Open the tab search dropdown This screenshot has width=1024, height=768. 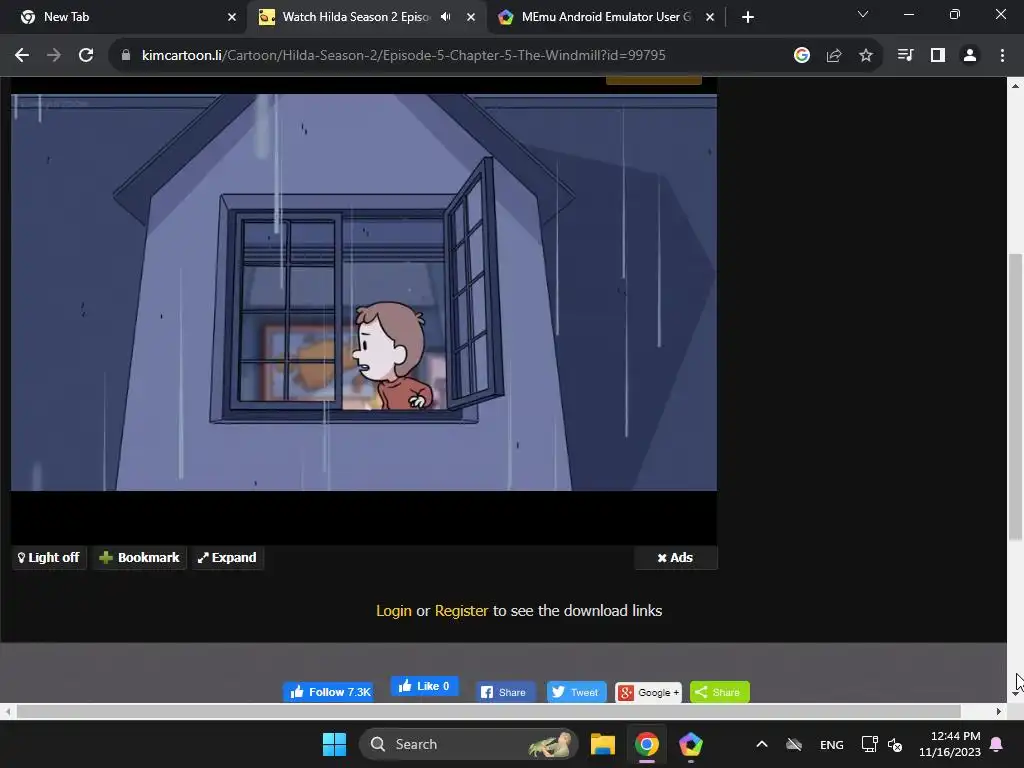pos(863,14)
